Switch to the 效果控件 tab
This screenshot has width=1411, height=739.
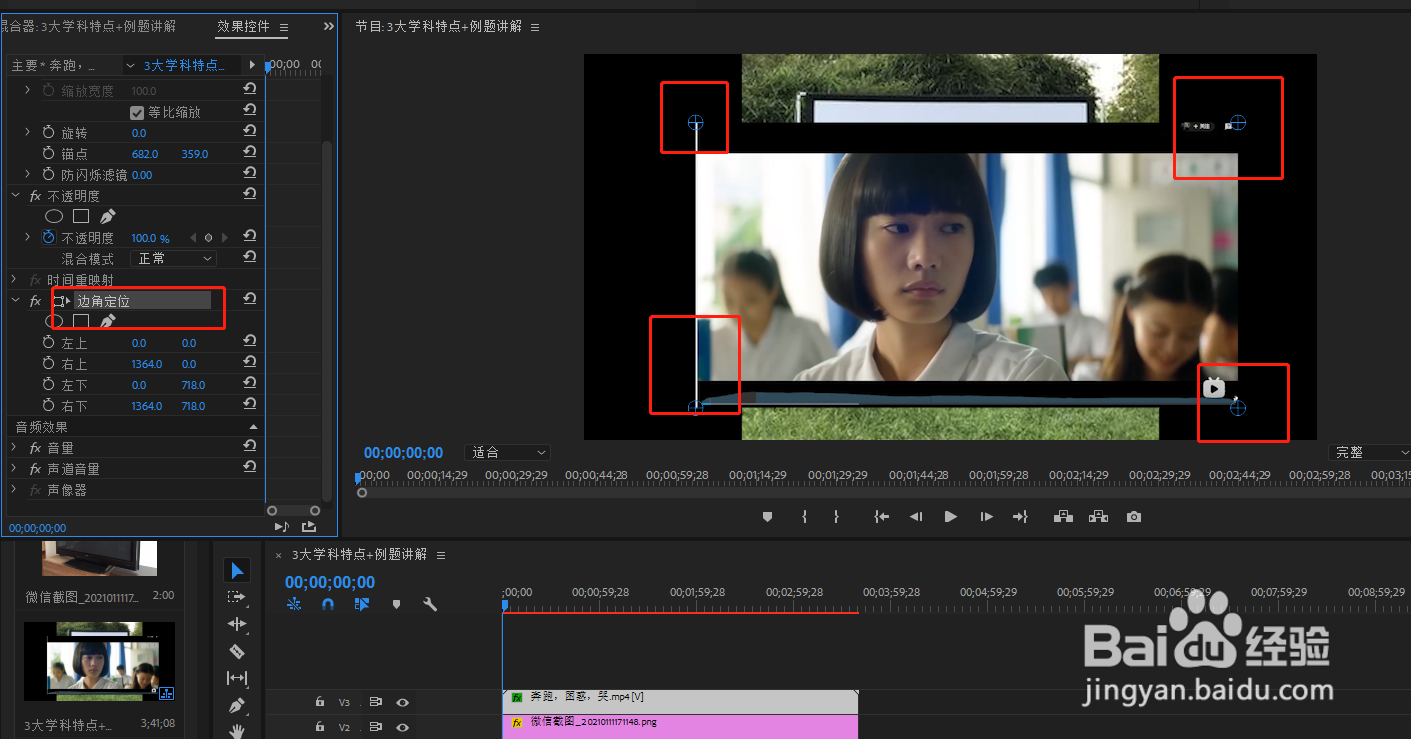(x=243, y=27)
